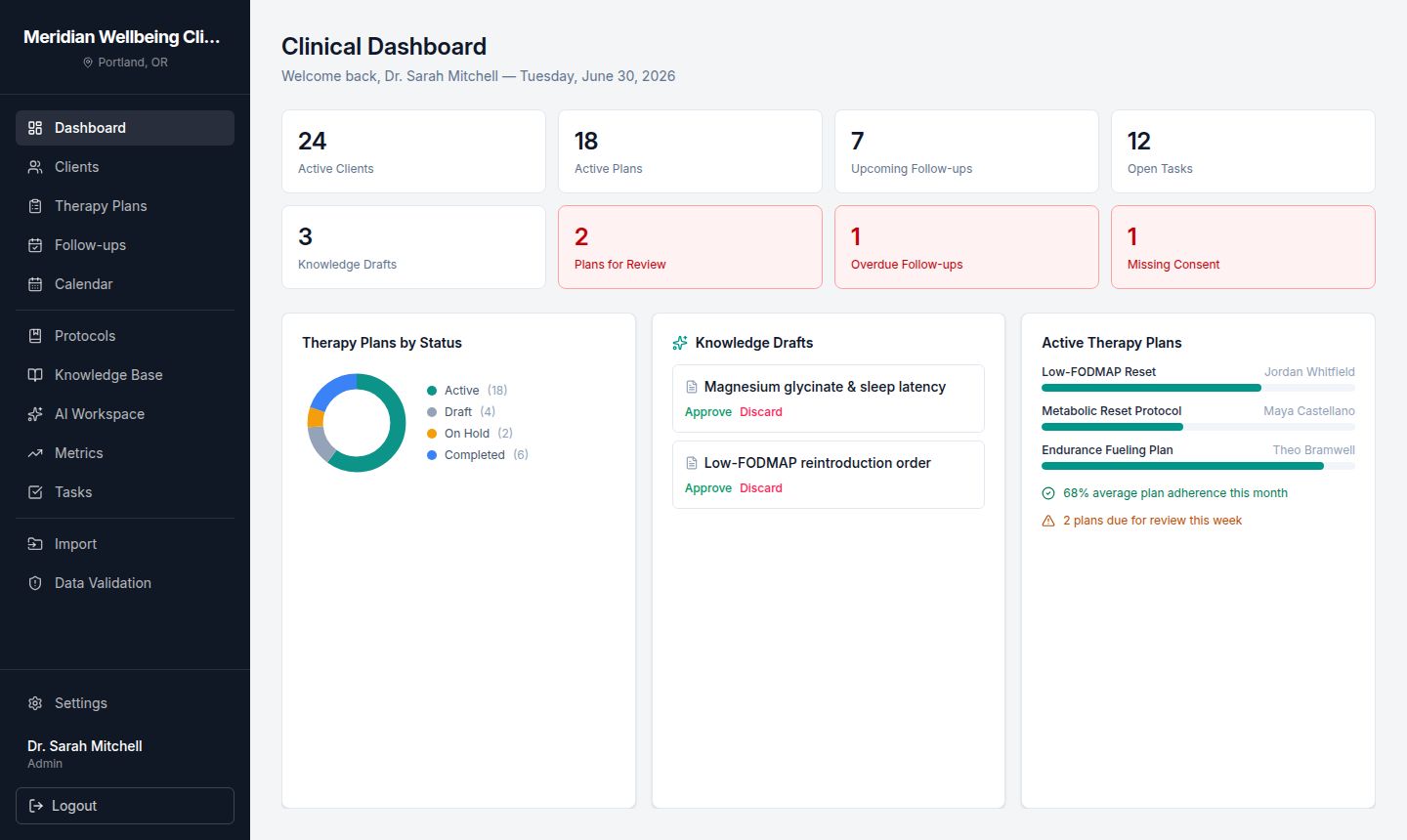This screenshot has height=840, width=1407.
Task: Click the Completed legend blue dot
Action: click(x=432, y=455)
